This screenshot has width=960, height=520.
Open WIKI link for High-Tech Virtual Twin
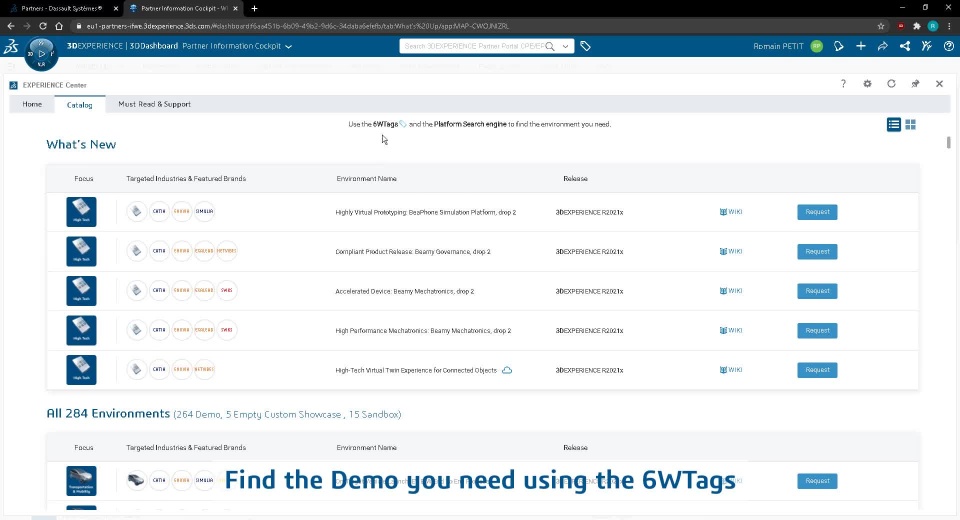tap(731, 370)
